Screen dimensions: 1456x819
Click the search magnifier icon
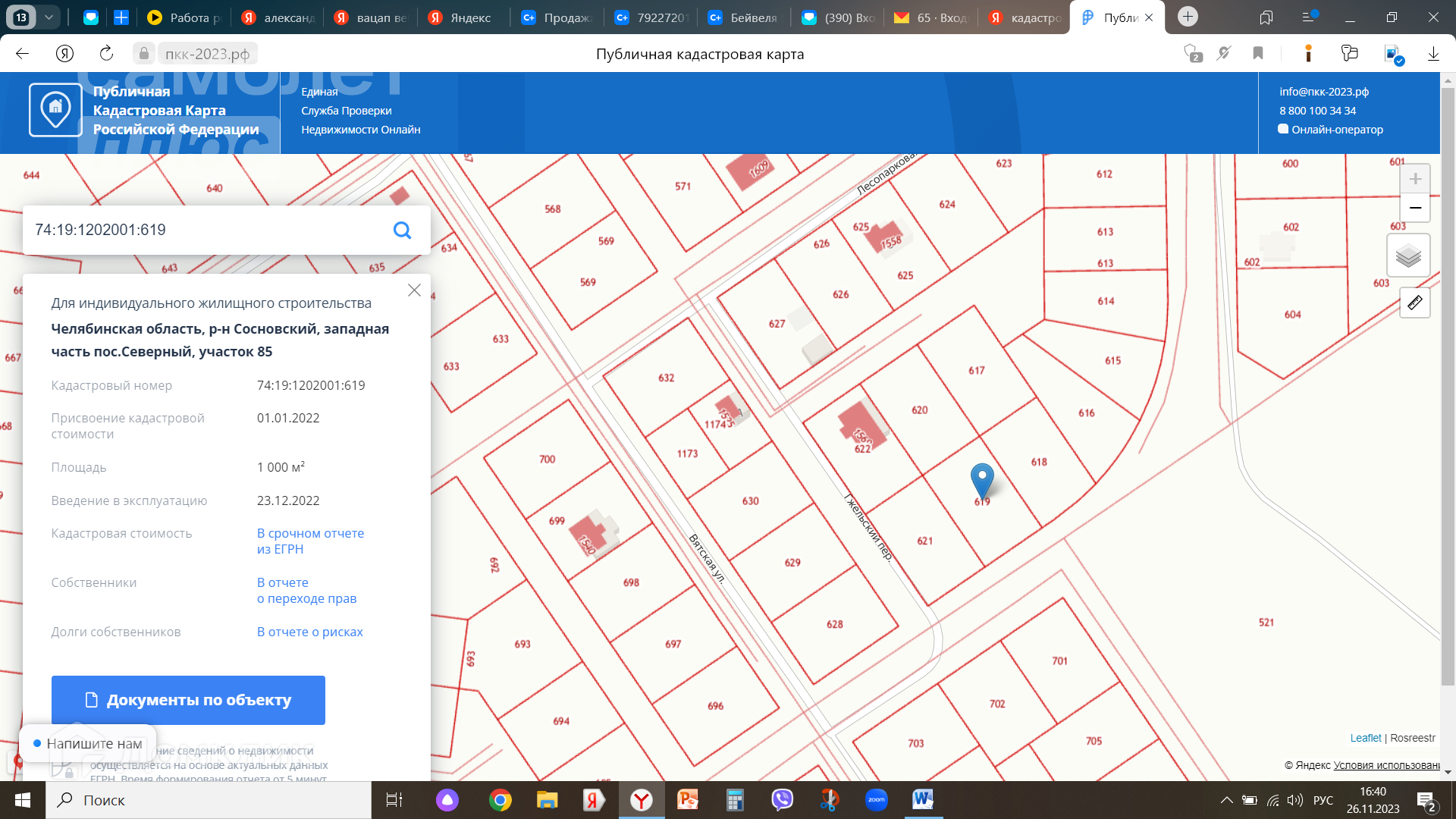[x=402, y=231]
